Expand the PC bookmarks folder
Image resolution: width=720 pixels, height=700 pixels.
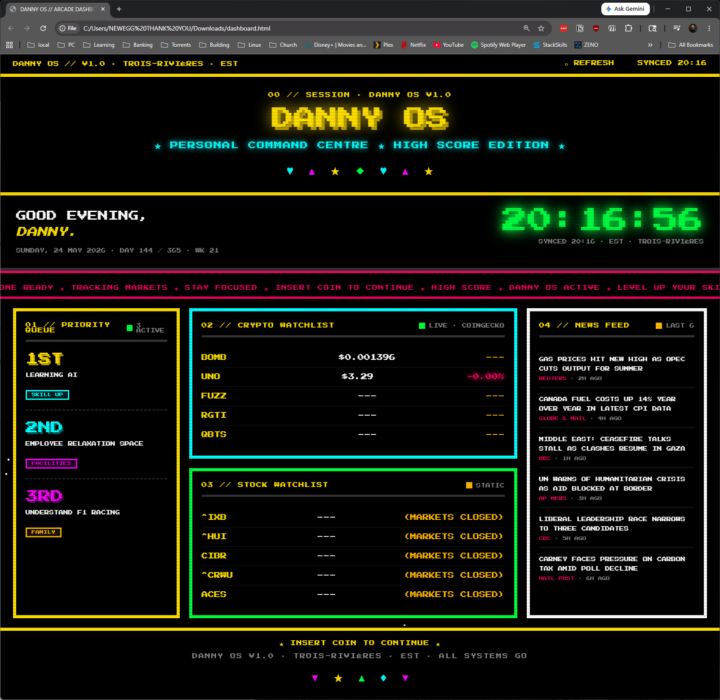pos(66,45)
